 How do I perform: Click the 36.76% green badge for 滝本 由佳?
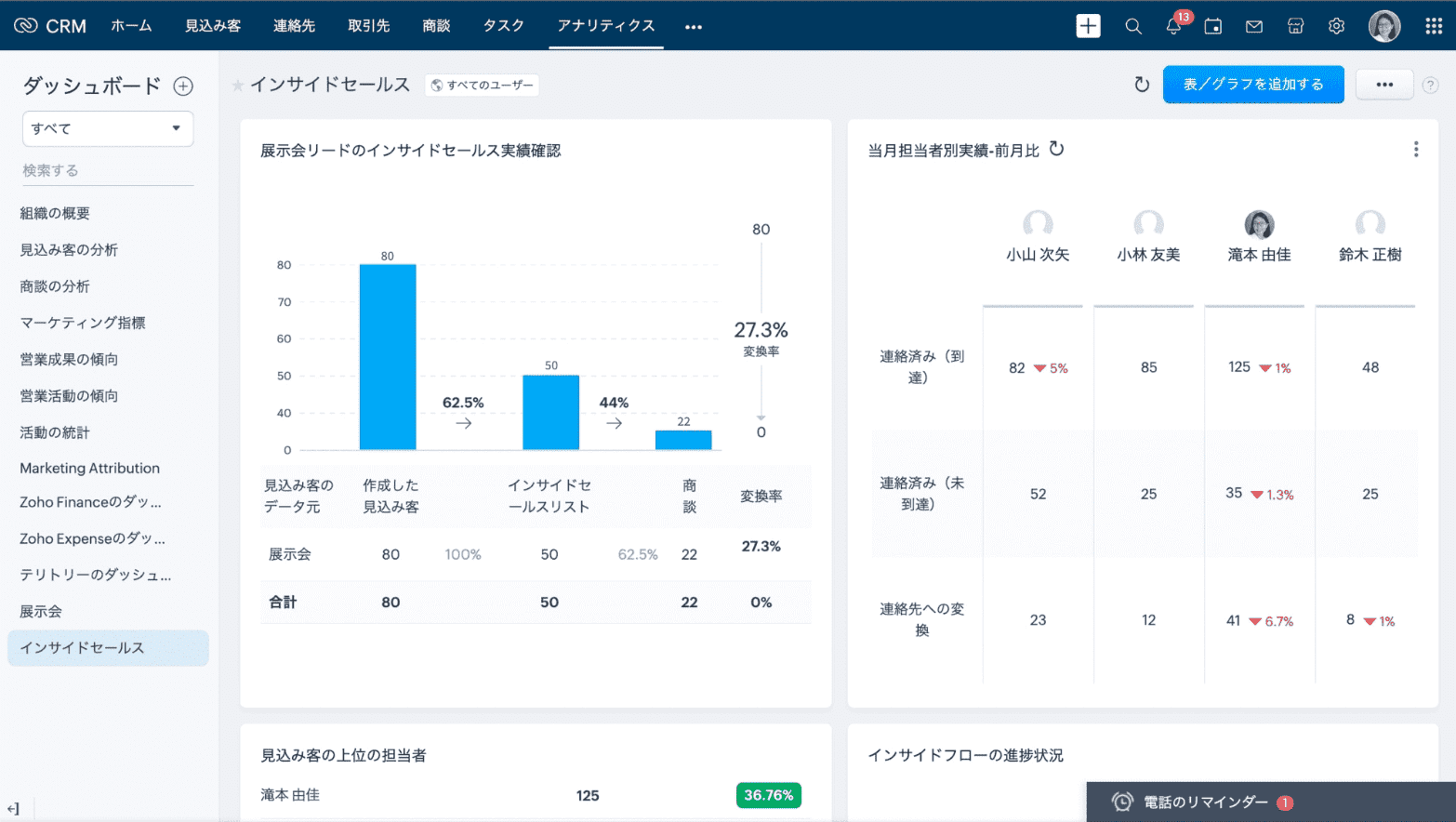click(x=768, y=795)
